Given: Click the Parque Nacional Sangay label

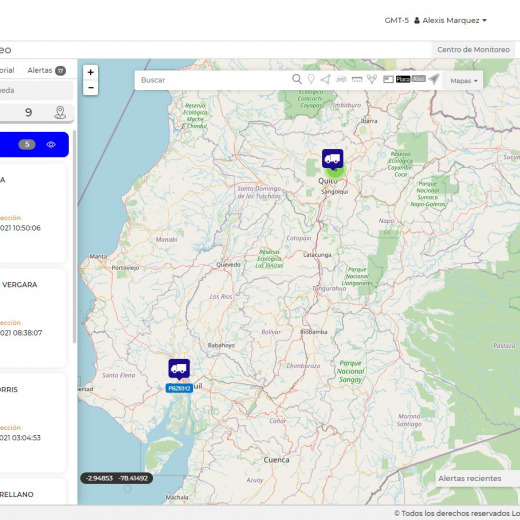Looking at the screenshot, I should point(350,371).
